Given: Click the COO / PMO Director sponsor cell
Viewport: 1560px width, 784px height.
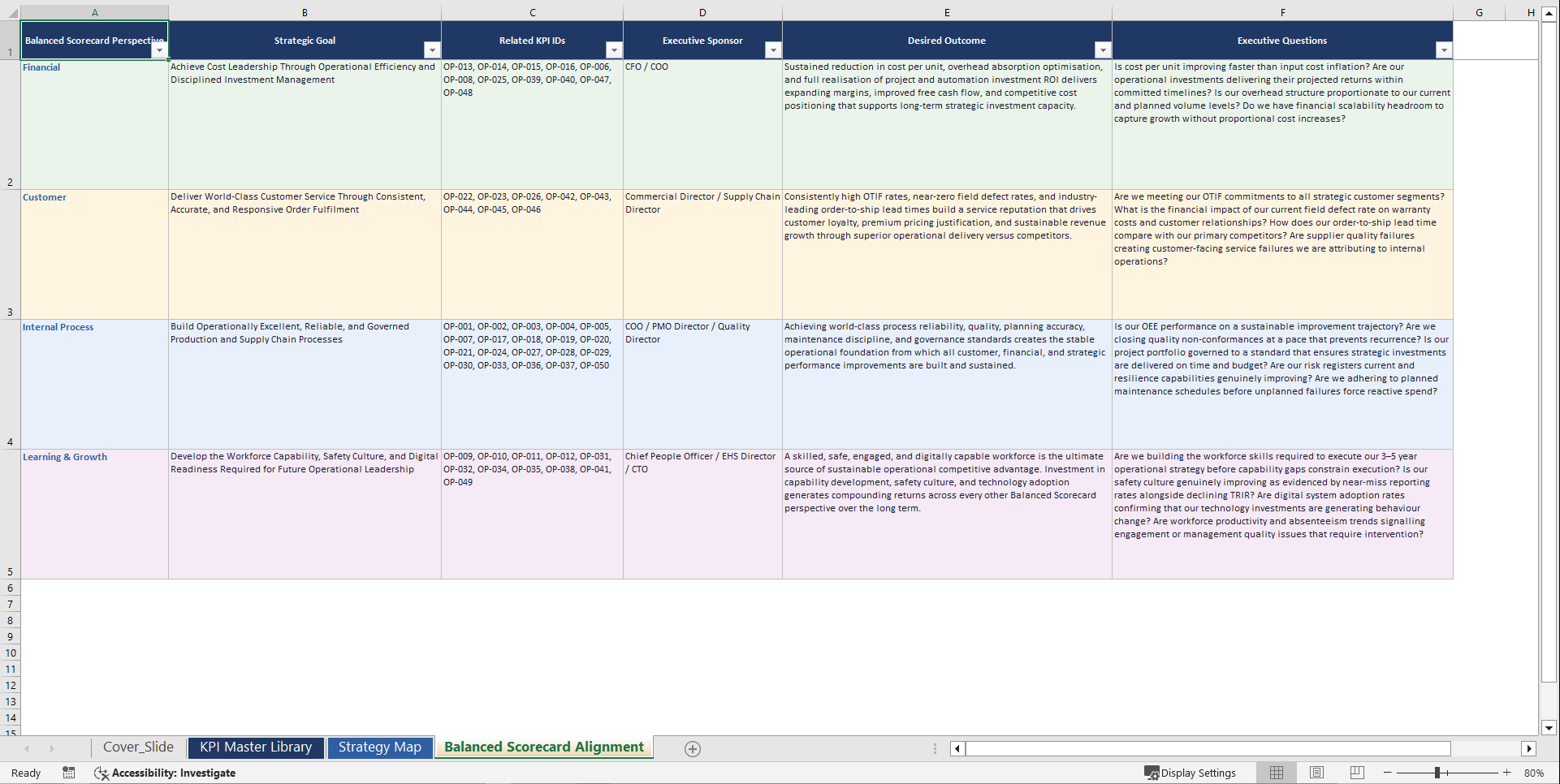Looking at the screenshot, I should [x=702, y=385].
